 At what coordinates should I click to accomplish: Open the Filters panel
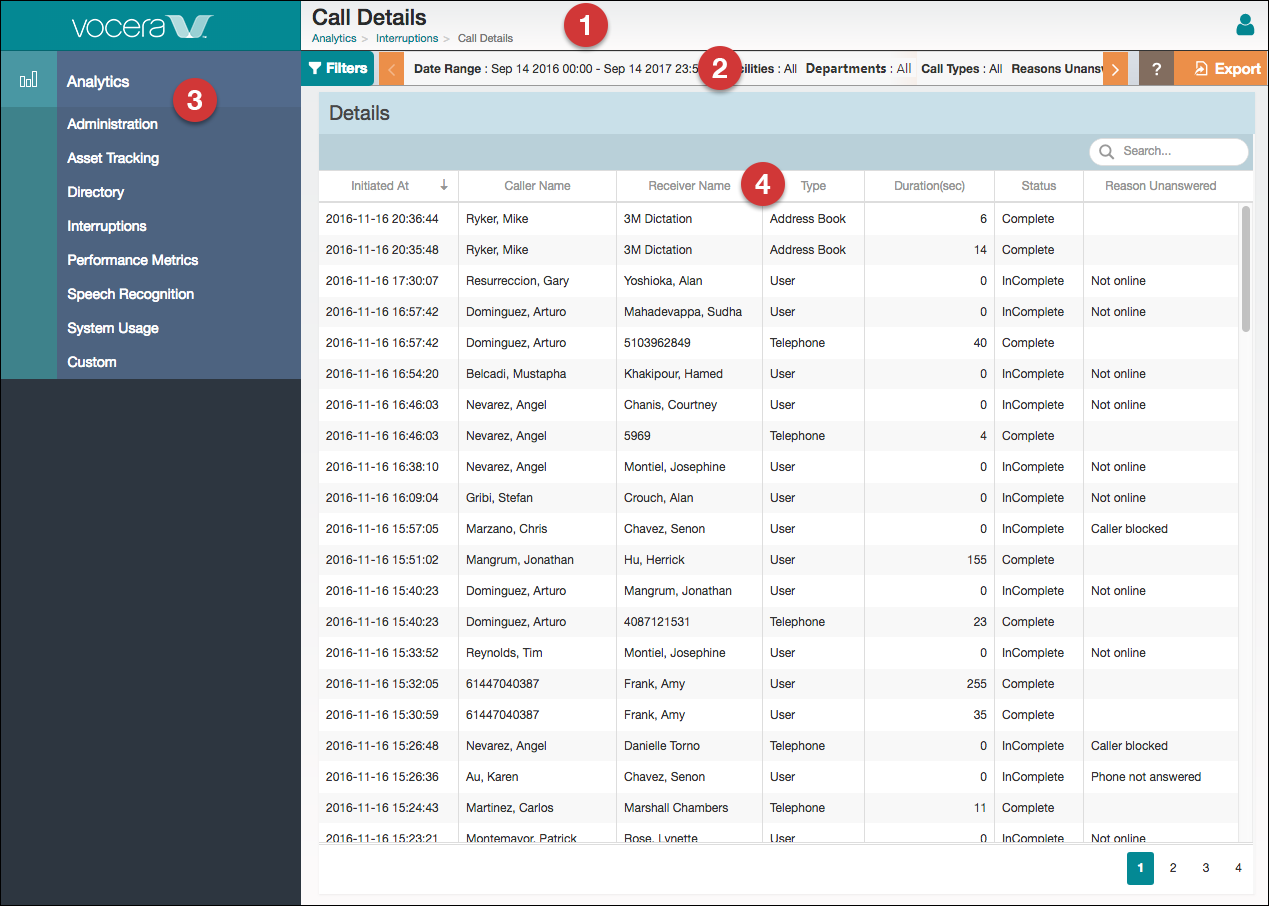coord(338,69)
